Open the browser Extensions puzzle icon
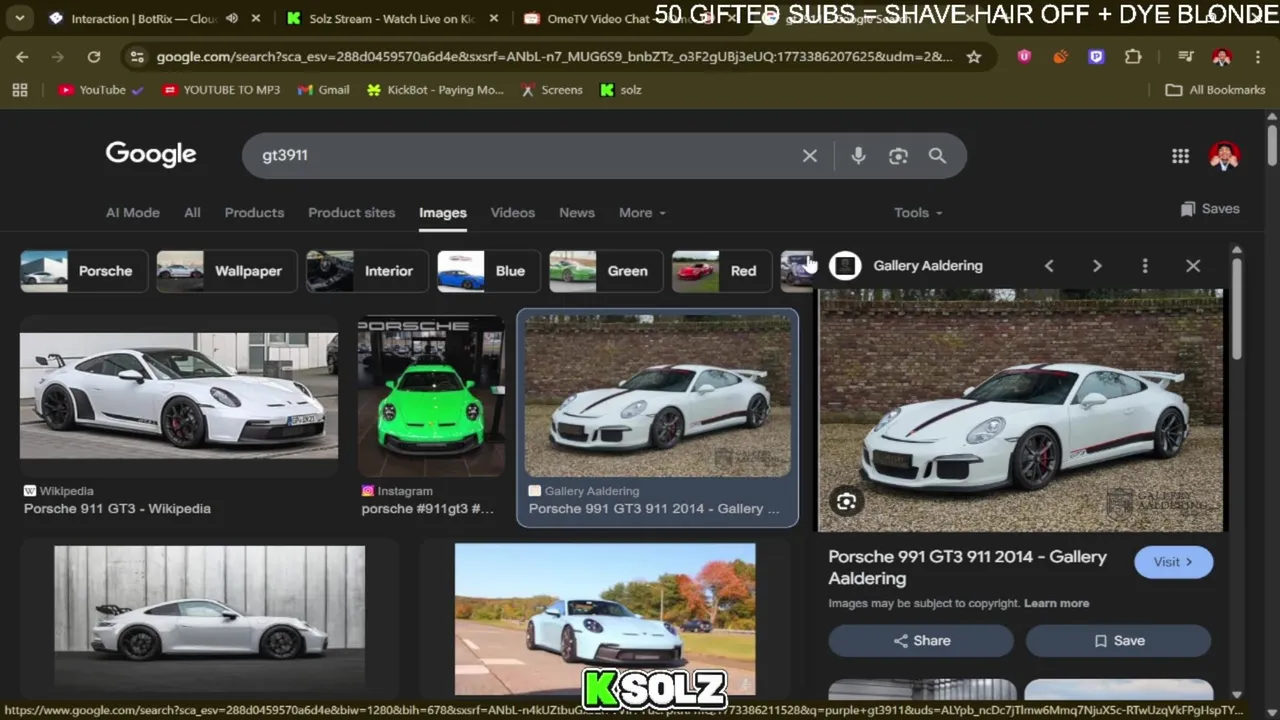Viewport: 1280px width, 720px height. pyautogui.click(x=1133, y=57)
